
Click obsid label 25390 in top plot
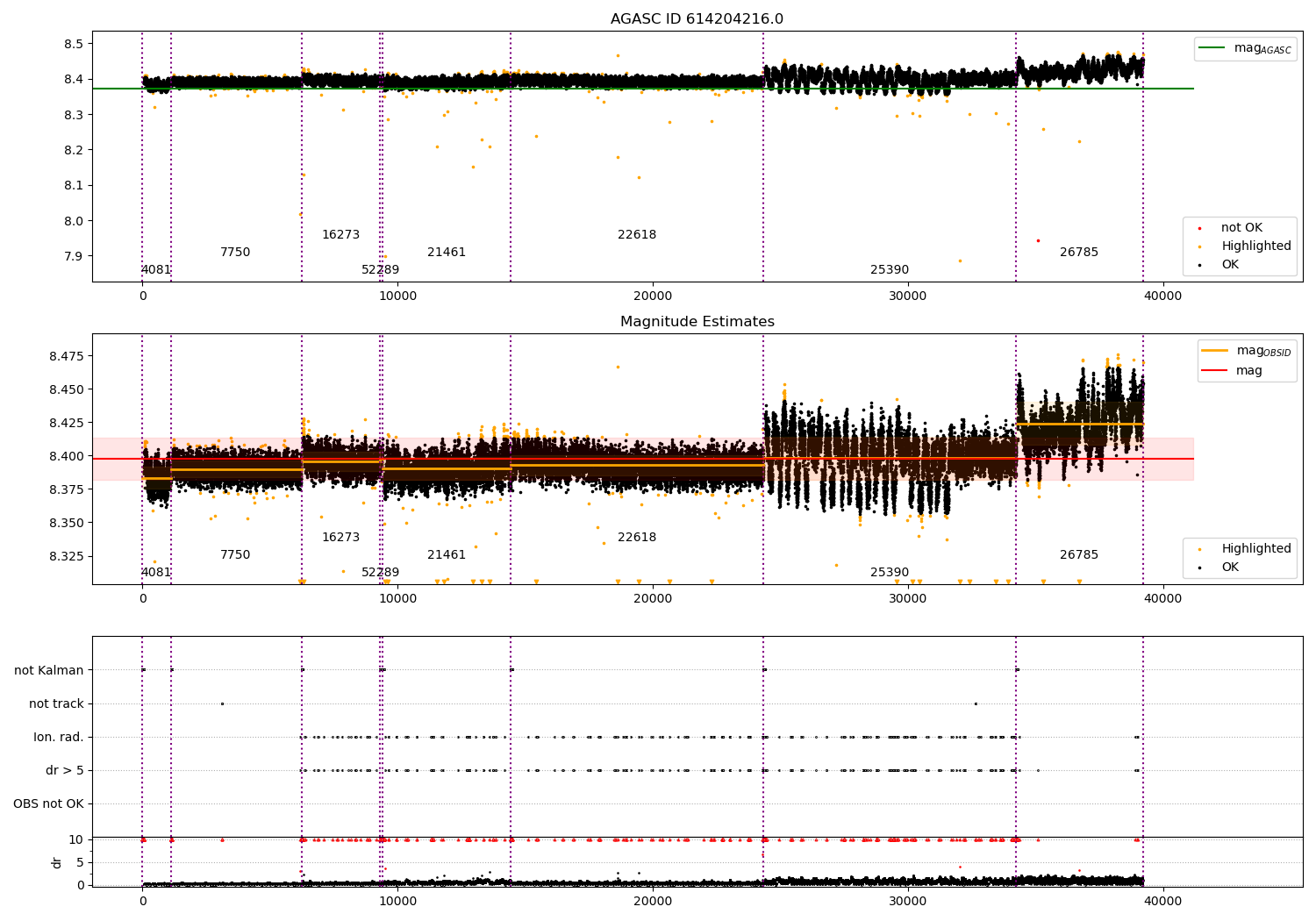(x=890, y=270)
